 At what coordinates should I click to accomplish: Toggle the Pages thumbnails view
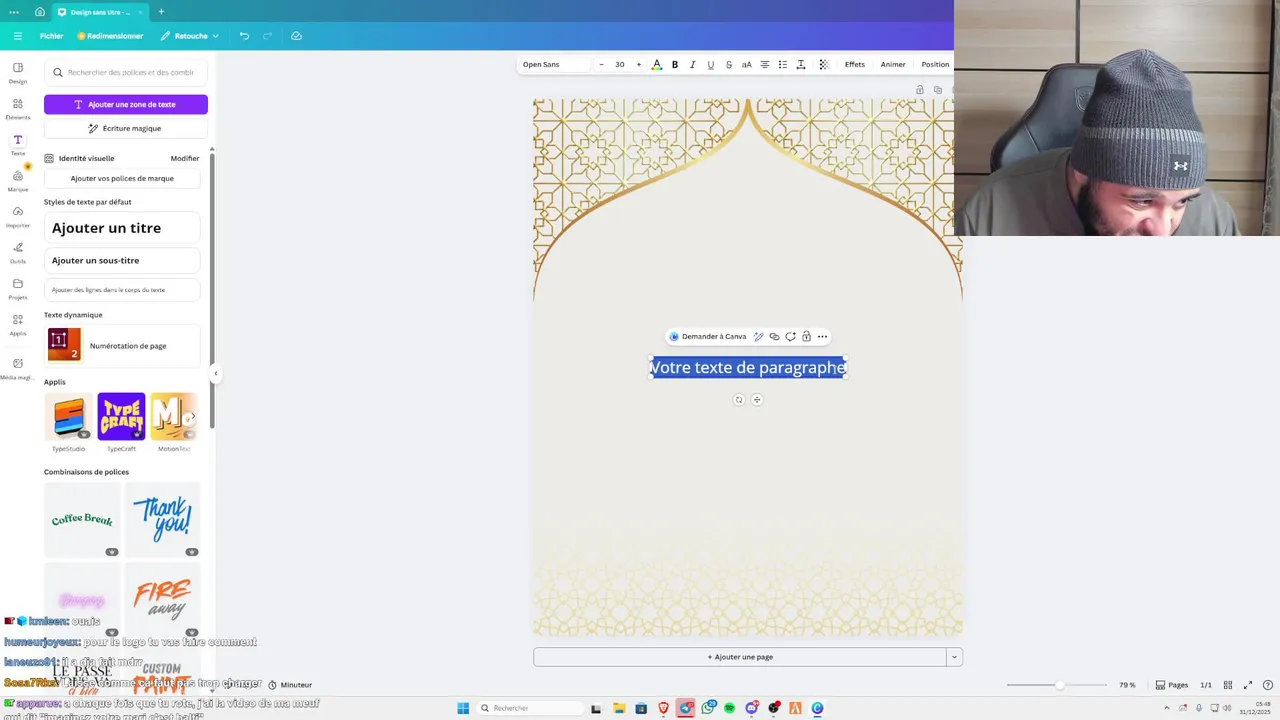[x=1172, y=685]
